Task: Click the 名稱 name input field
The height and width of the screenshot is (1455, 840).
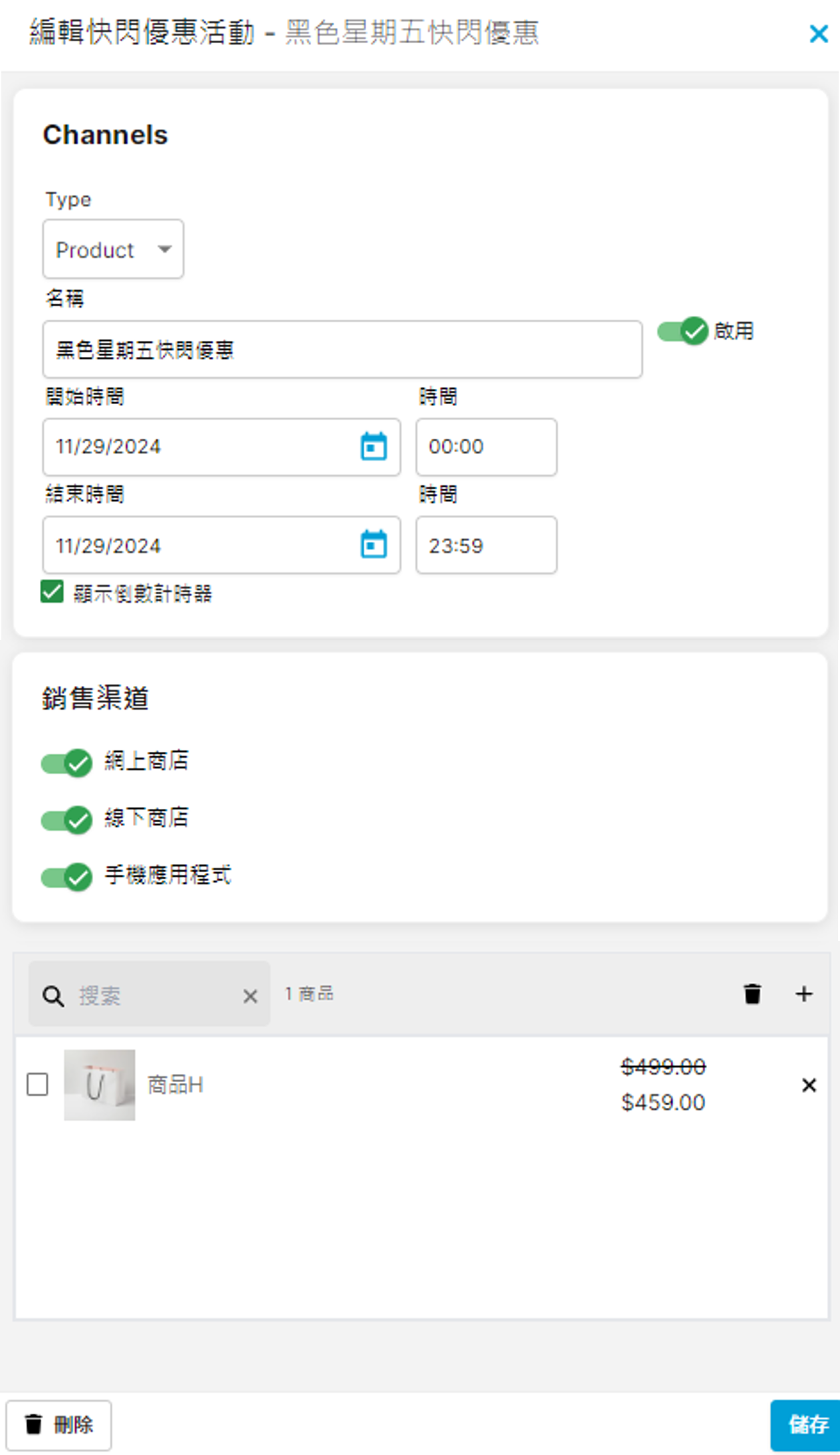Action: (x=342, y=350)
